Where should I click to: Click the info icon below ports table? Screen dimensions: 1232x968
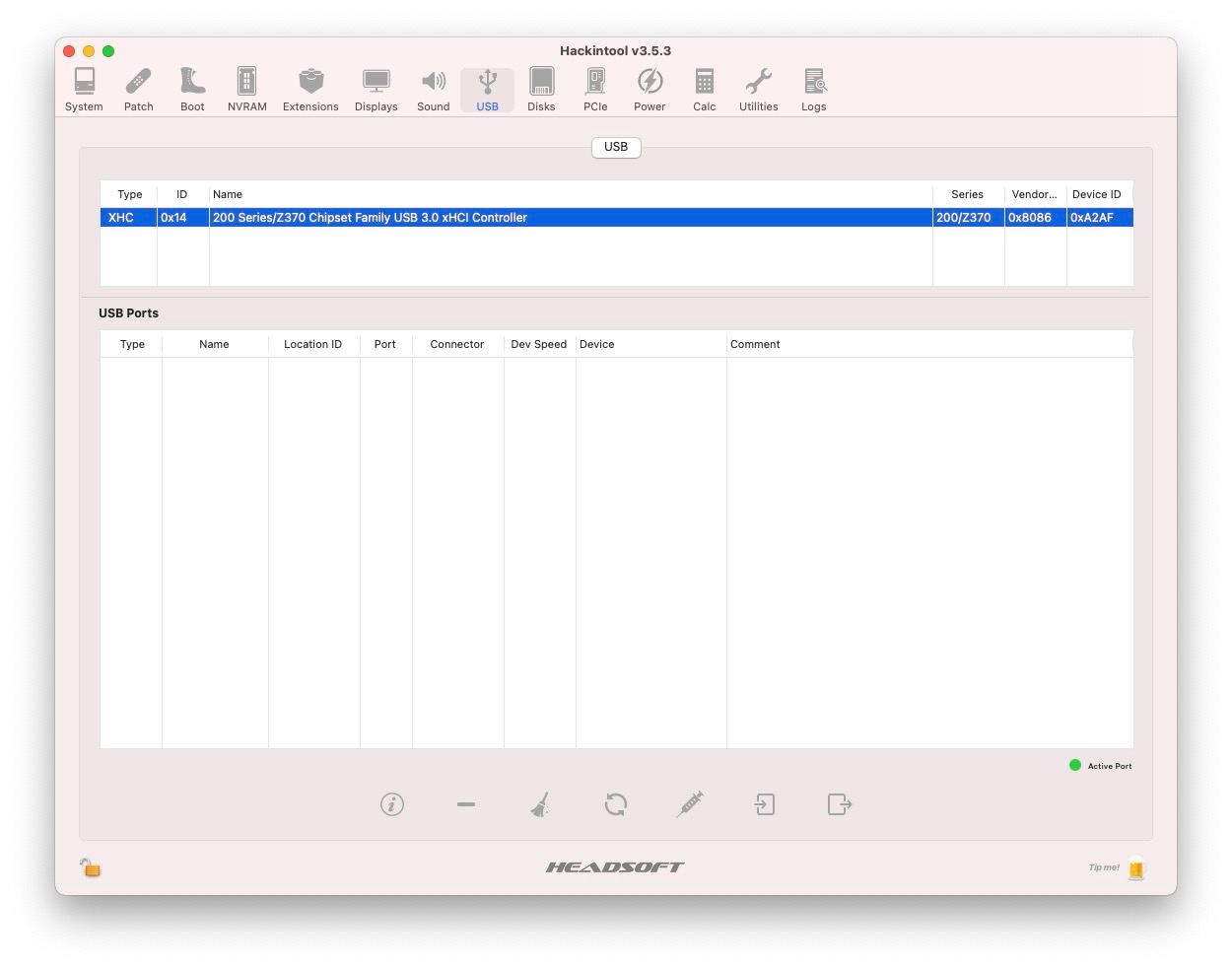point(392,804)
